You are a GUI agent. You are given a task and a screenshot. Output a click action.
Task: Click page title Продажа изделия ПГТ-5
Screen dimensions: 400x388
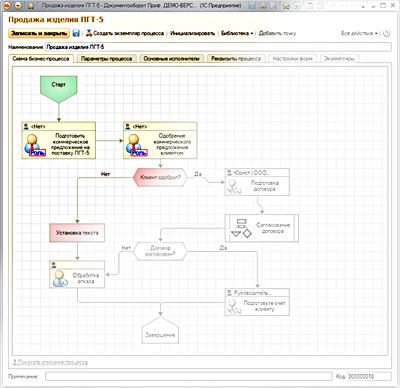56,20
